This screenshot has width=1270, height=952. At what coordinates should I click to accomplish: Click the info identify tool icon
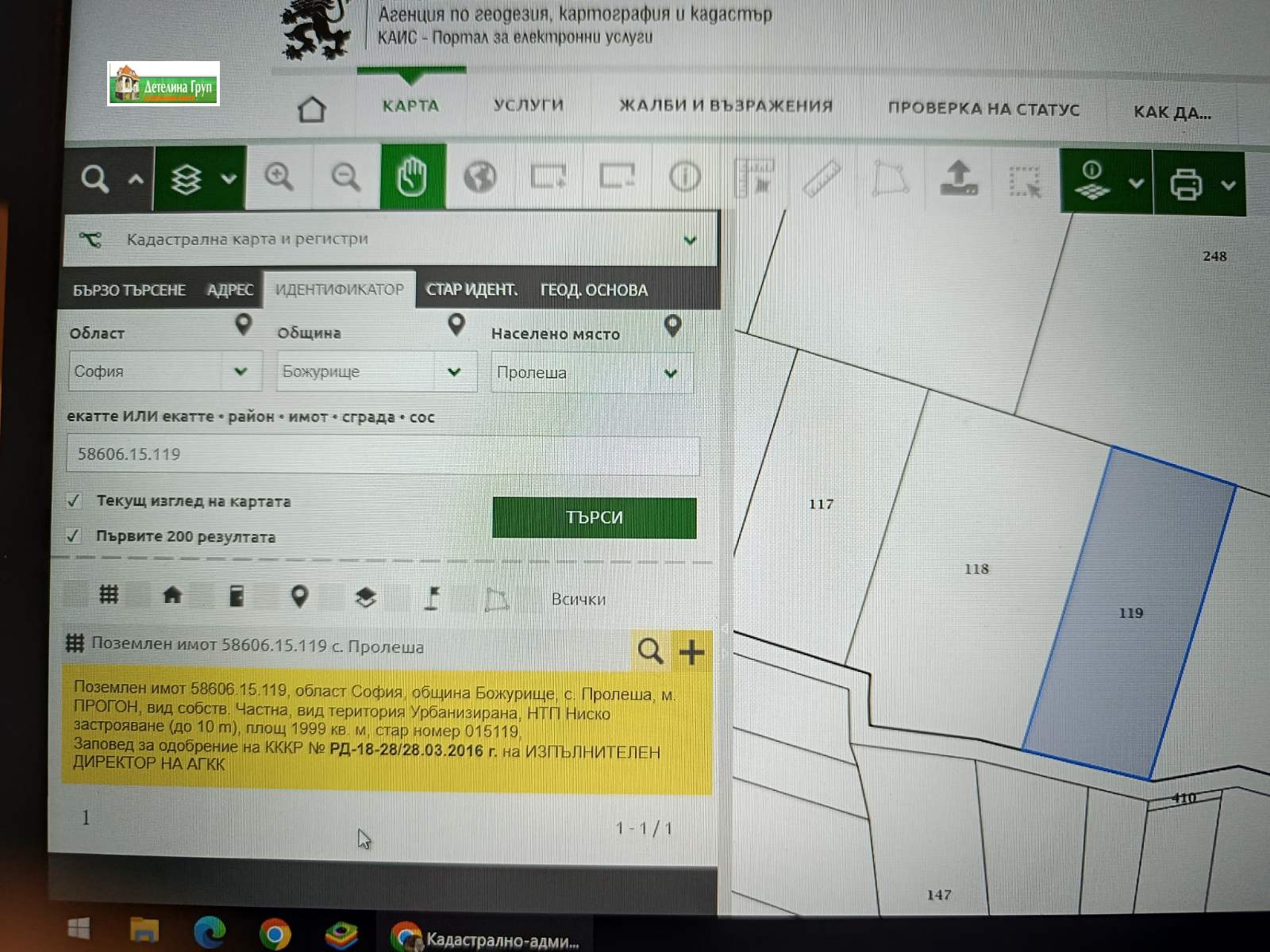click(684, 176)
